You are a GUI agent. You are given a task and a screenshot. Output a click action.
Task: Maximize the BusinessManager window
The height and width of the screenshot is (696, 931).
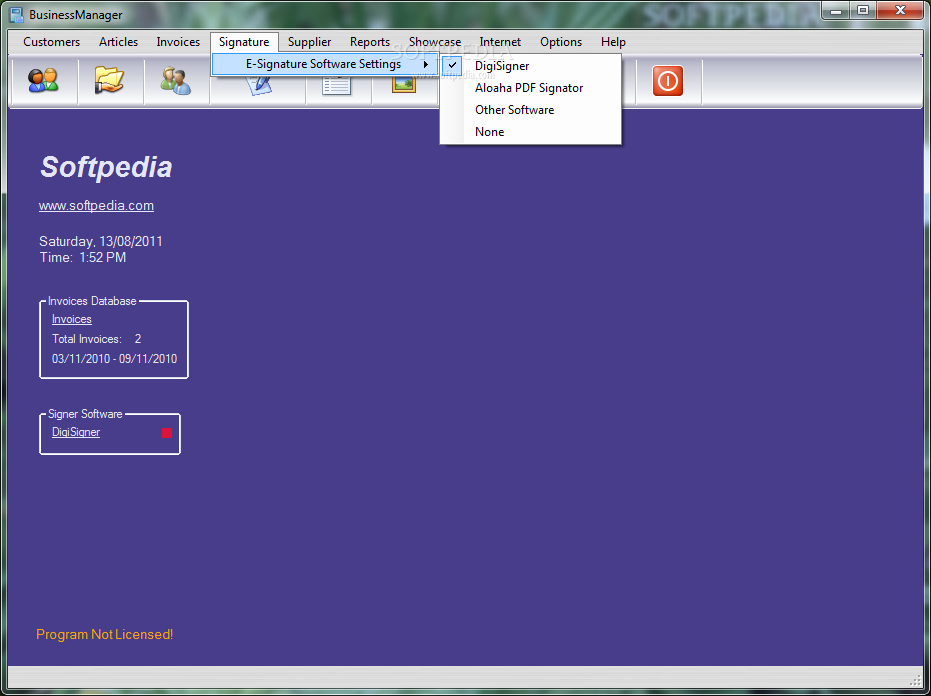(863, 10)
